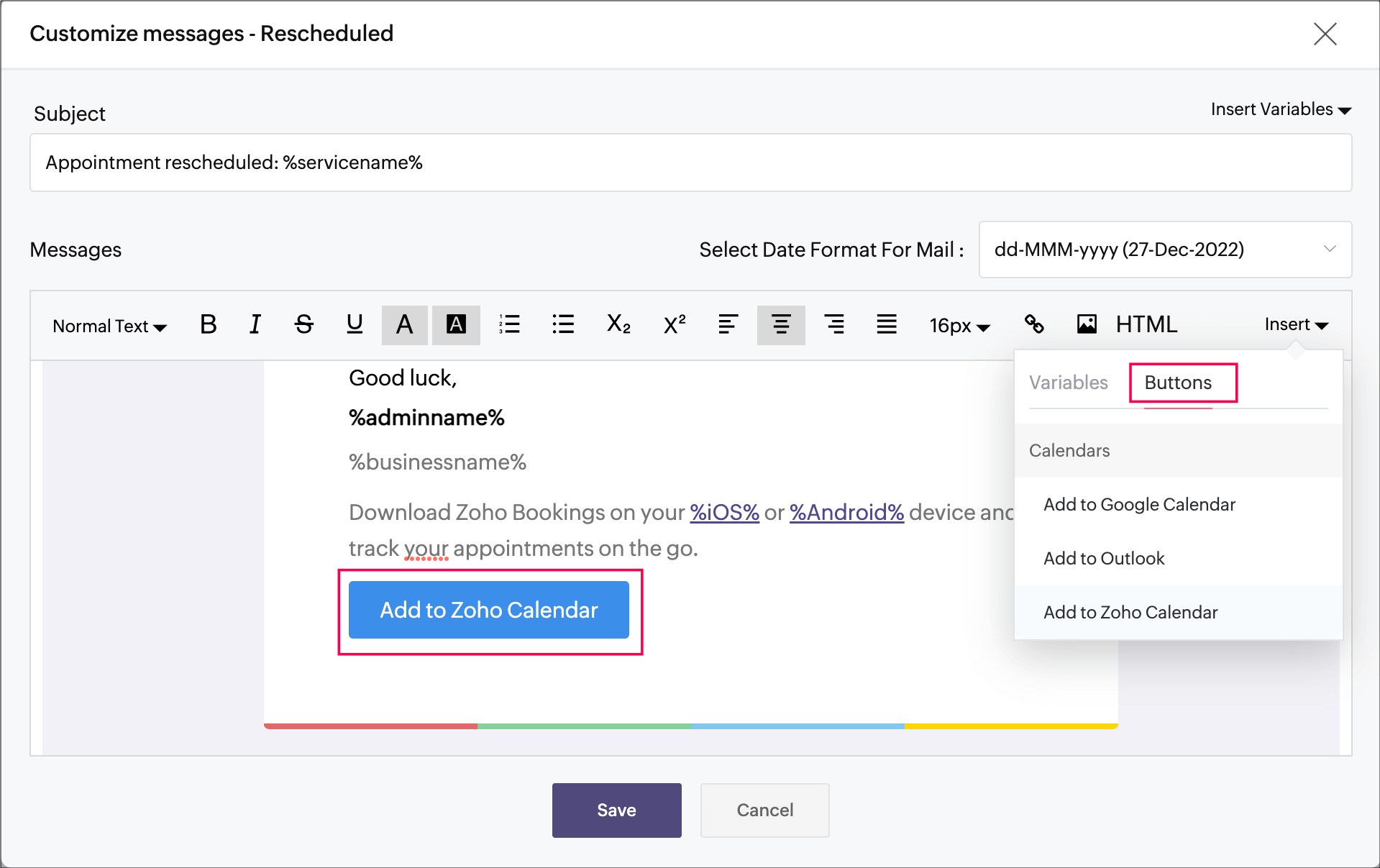This screenshot has width=1380, height=868.
Task: Open the Insert Variables dropdown
Action: pos(1281,109)
